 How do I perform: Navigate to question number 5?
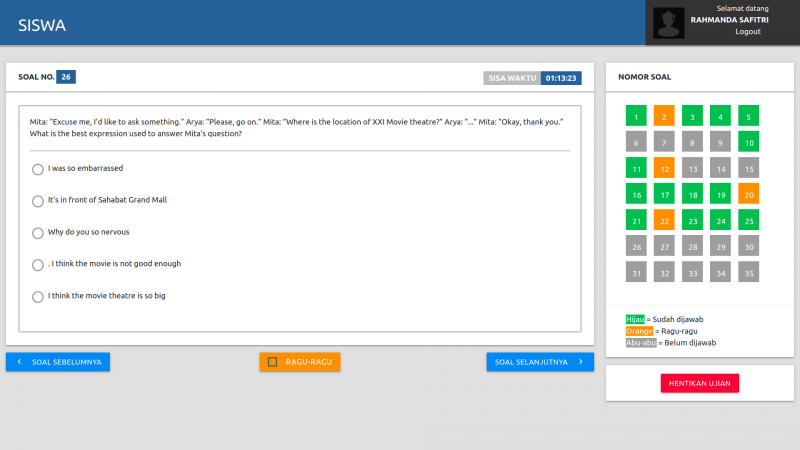pos(748,116)
